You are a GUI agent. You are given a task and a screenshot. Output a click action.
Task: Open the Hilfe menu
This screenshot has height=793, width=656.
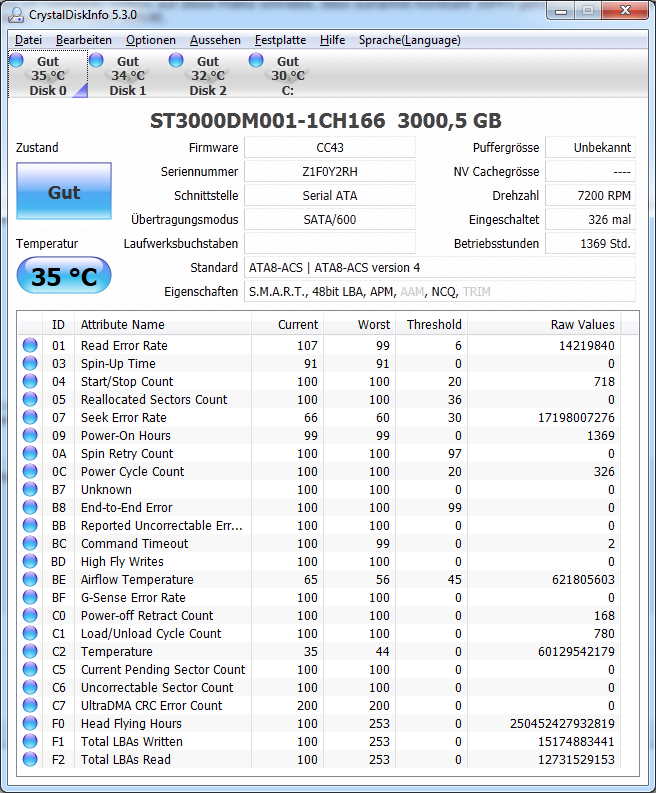click(332, 40)
